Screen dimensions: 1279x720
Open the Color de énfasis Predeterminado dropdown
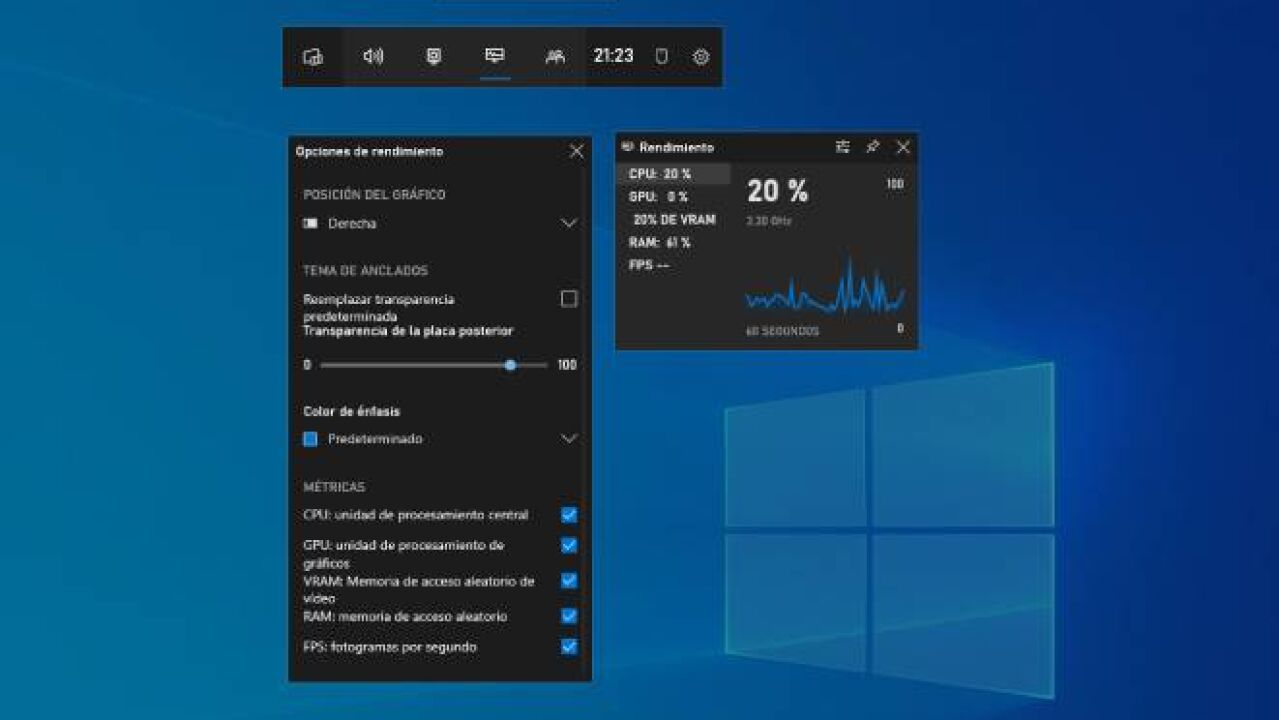point(569,438)
